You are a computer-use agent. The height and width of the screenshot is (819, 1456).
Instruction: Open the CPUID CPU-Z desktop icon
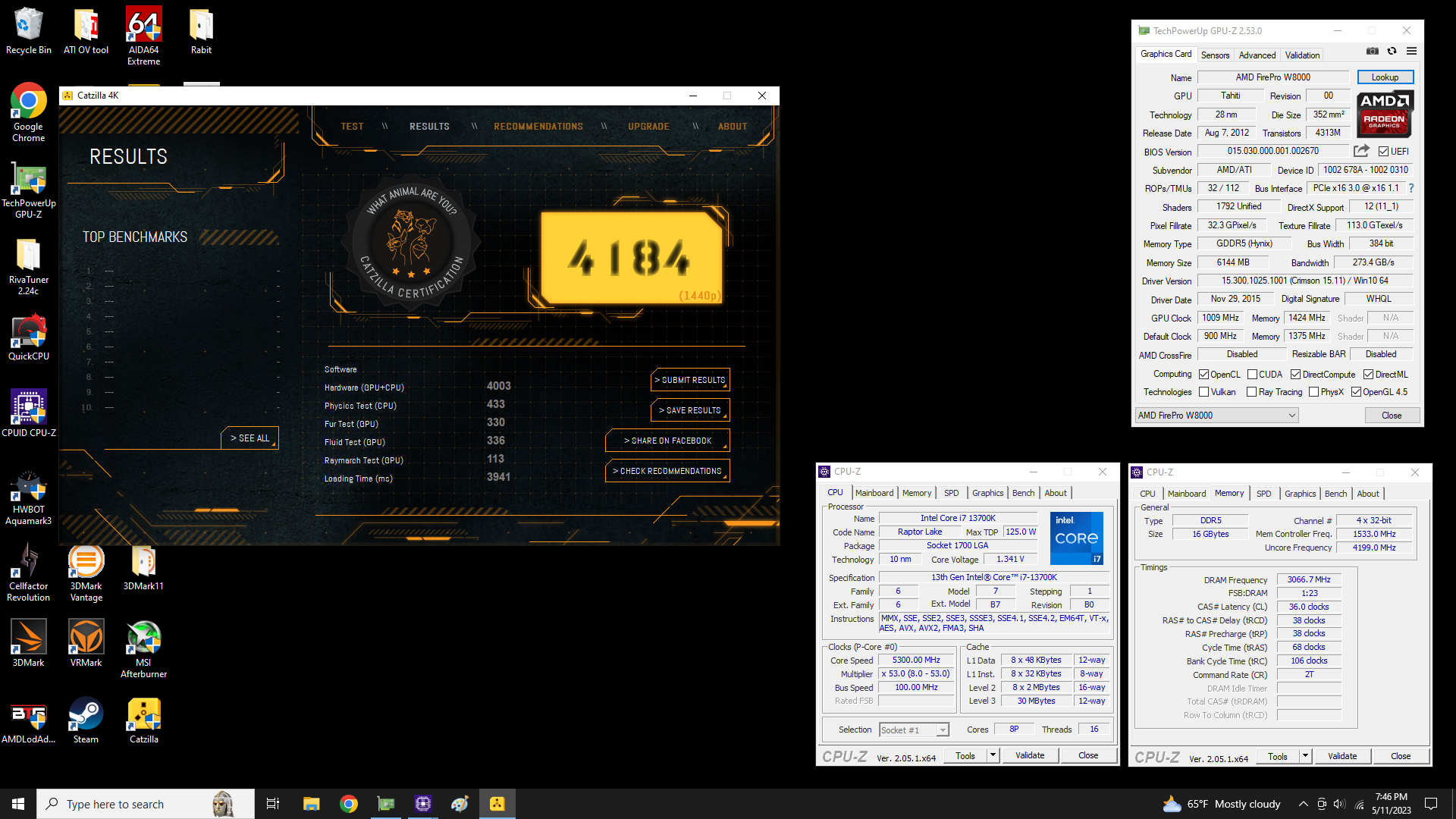(29, 414)
